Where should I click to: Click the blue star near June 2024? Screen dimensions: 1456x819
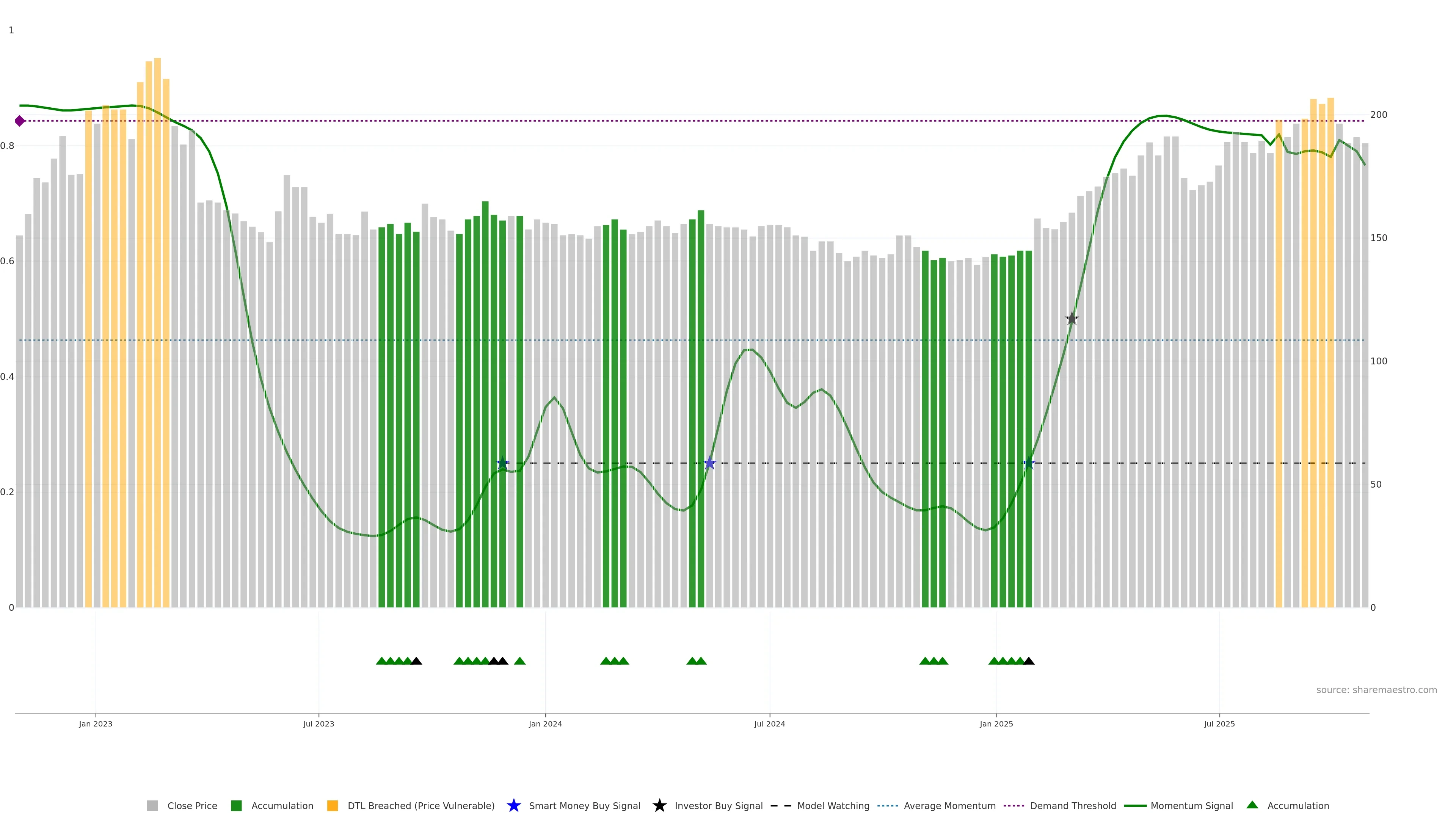point(710,463)
